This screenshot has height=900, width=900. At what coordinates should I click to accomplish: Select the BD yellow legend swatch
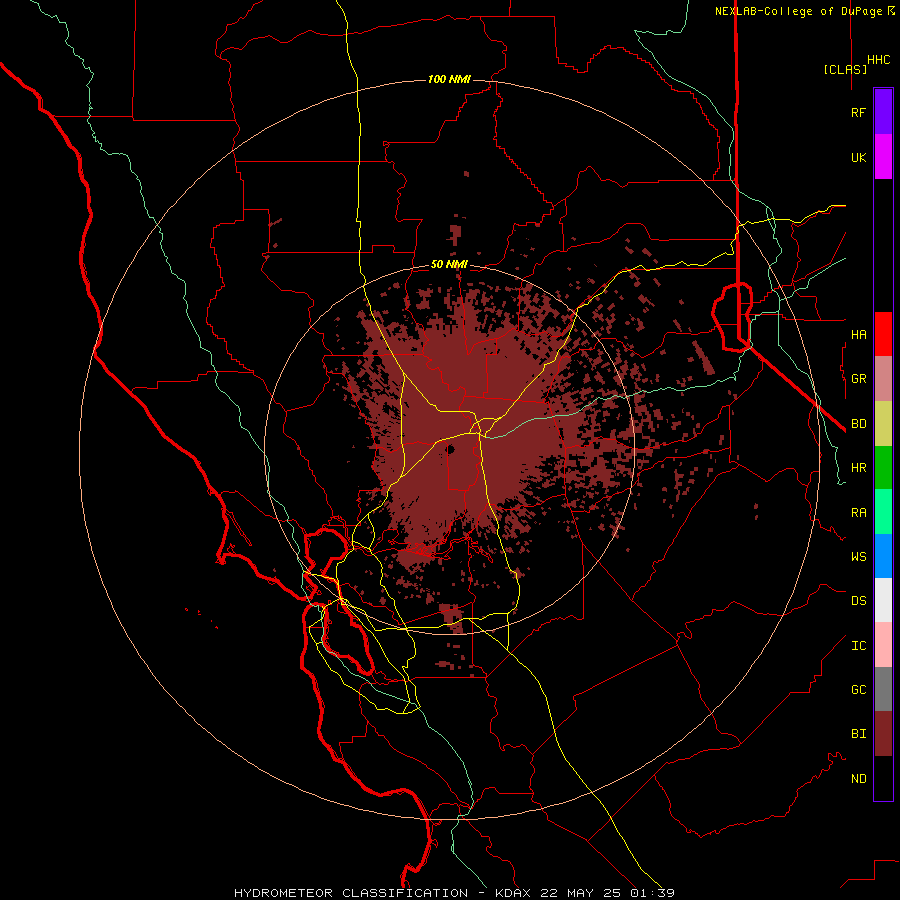883,424
